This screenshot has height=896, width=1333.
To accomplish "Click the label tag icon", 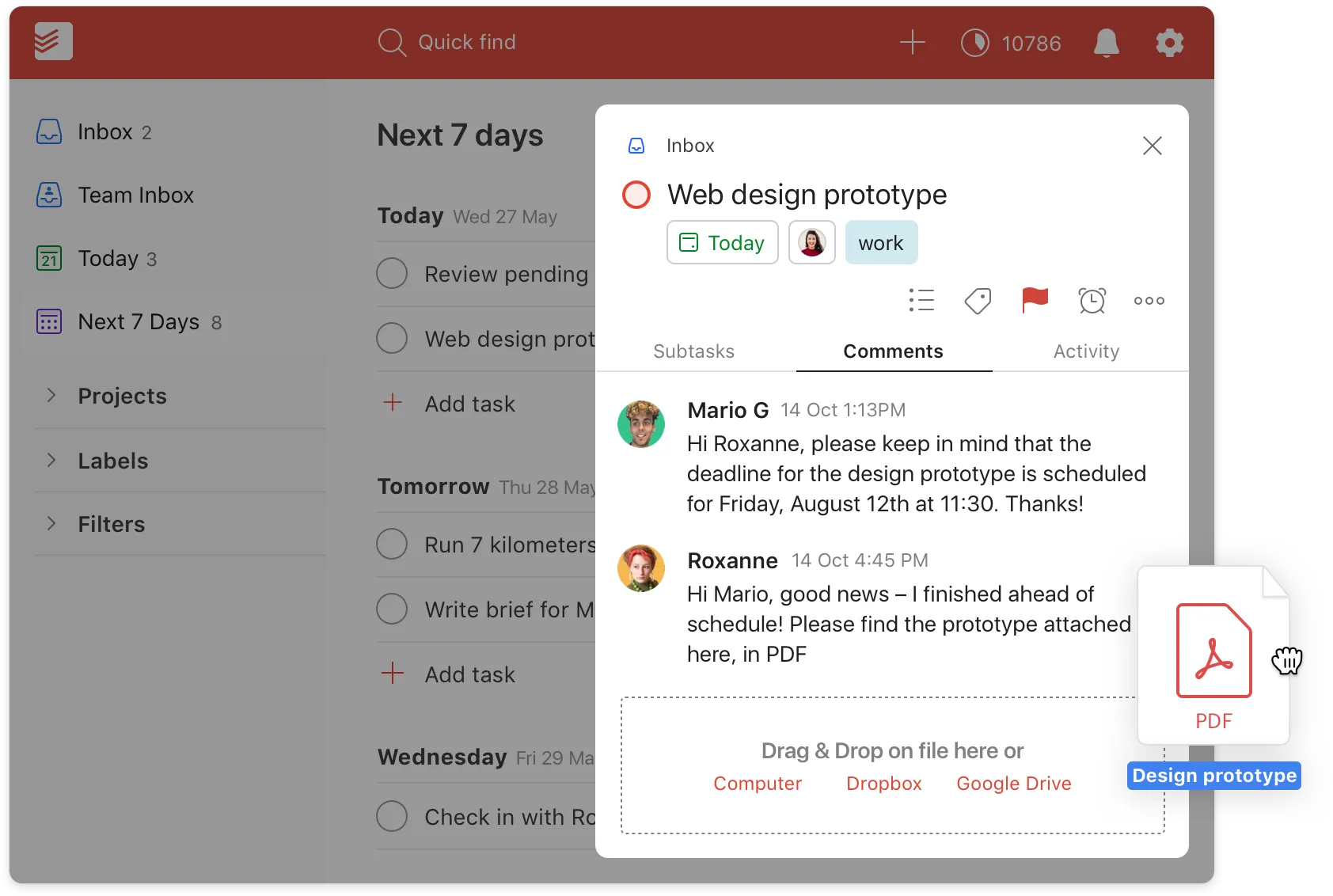I will pyautogui.click(x=978, y=301).
